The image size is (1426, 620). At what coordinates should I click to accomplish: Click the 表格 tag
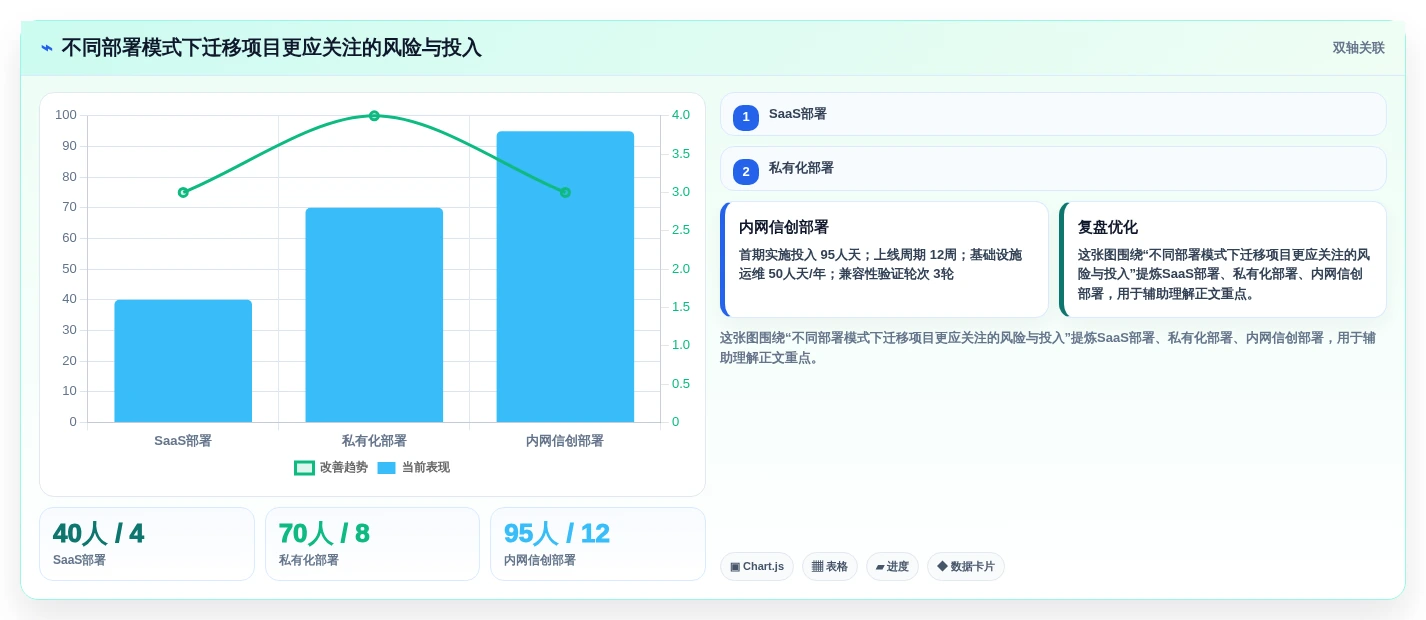(830, 567)
